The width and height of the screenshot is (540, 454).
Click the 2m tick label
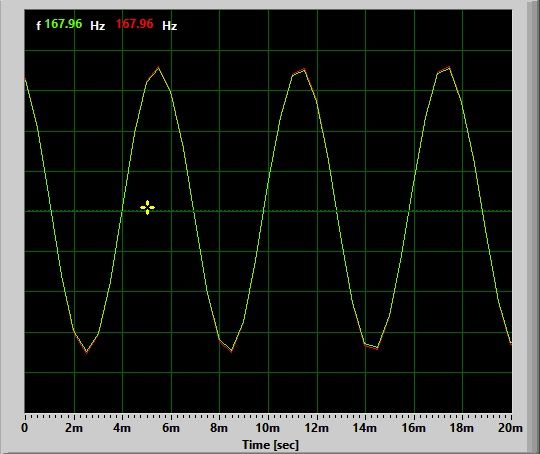pos(74,428)
